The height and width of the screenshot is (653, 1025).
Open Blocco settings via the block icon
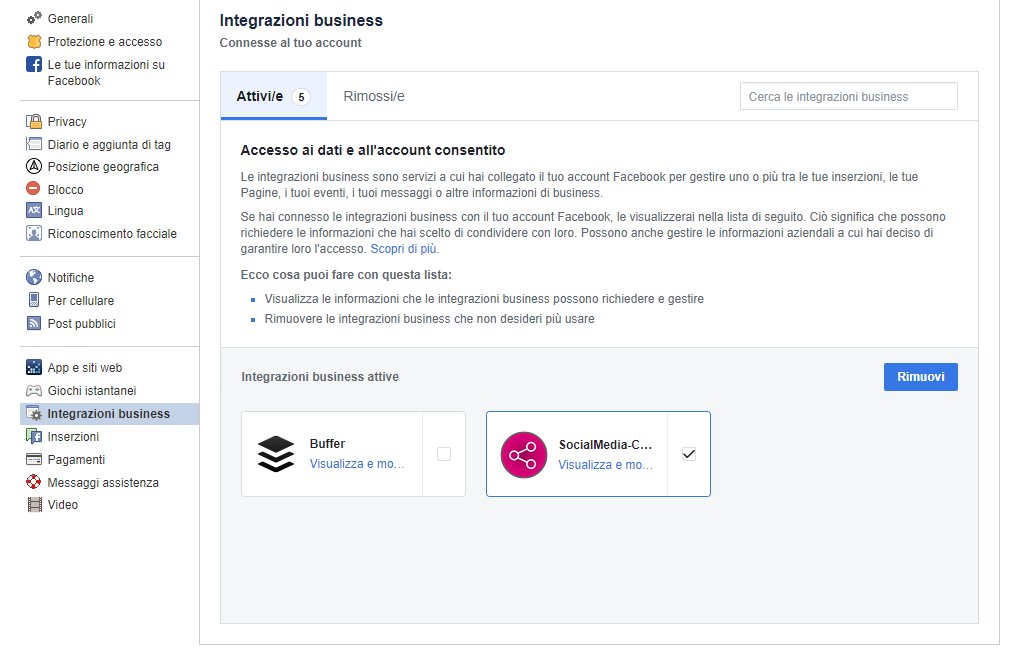point(36,188)
